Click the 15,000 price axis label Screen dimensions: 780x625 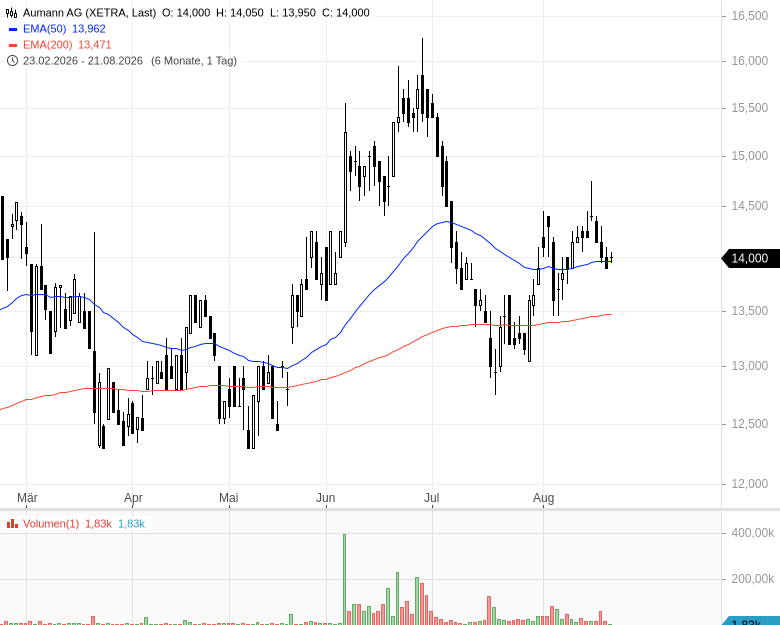[x=750, y=156]
